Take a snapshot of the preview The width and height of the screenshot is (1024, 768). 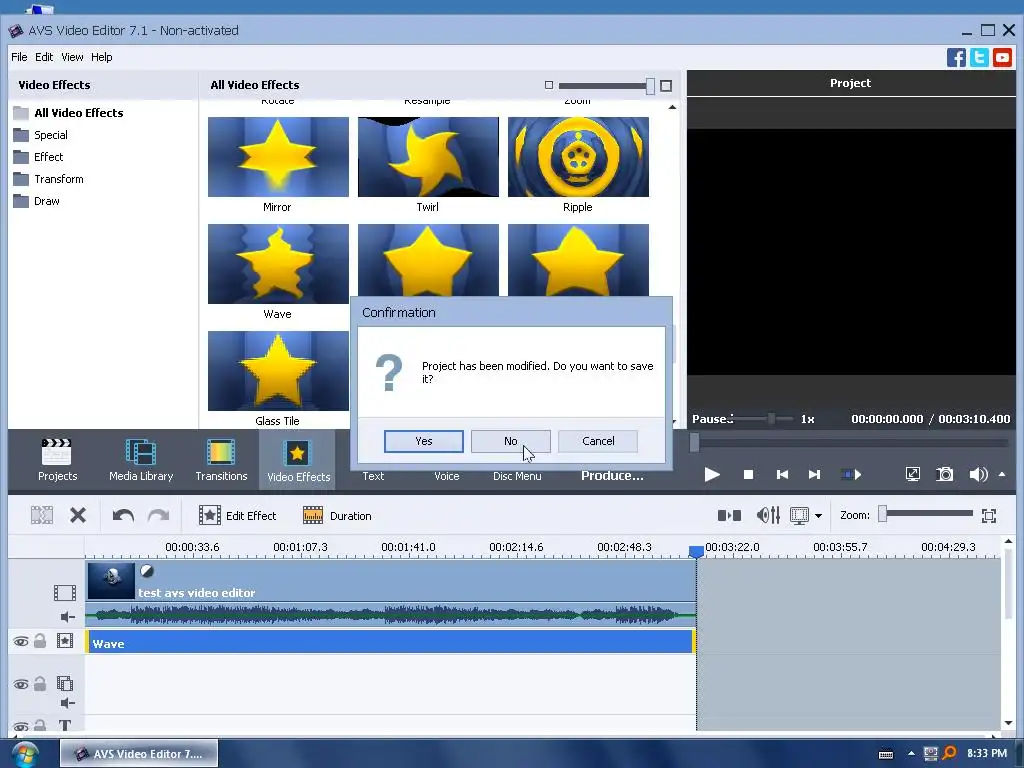944,475
